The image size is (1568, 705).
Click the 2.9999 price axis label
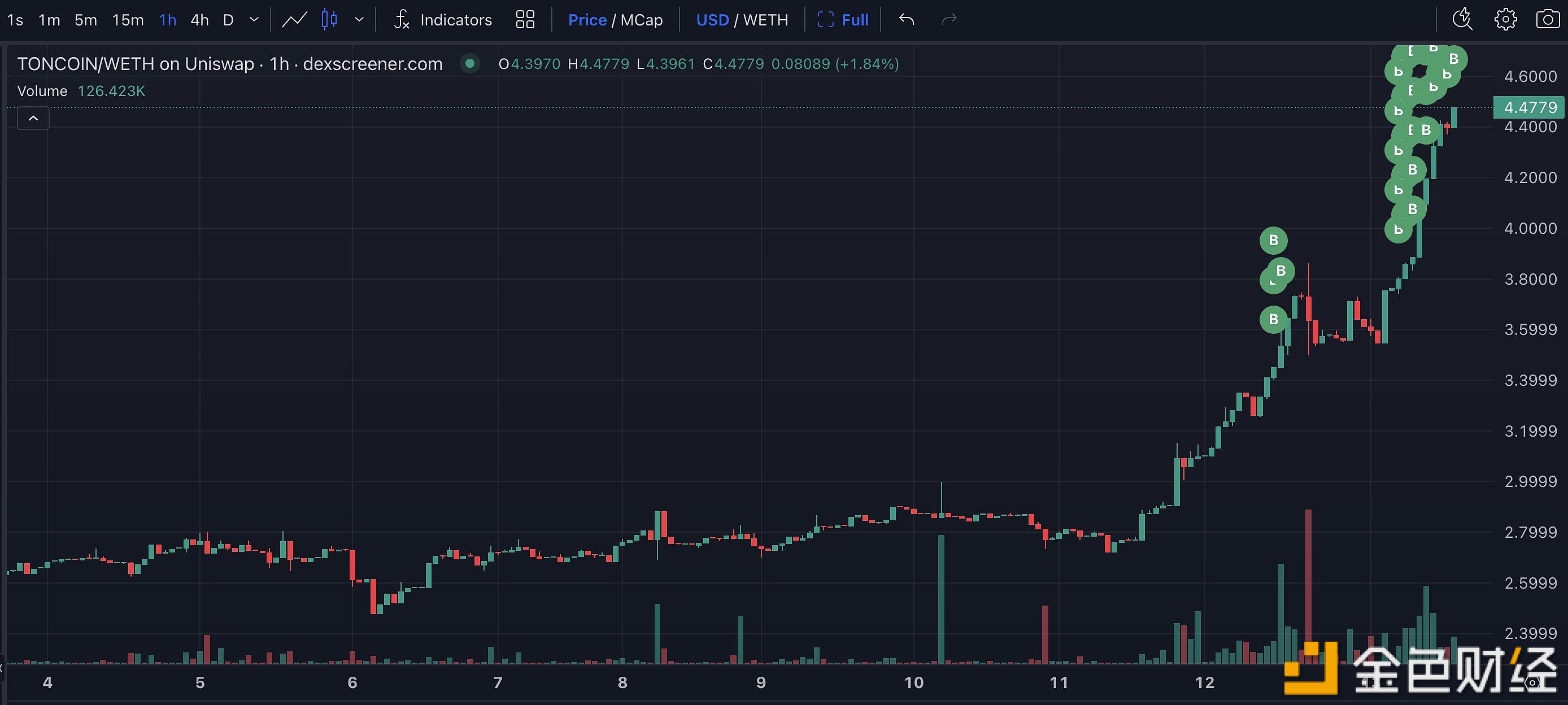(x=1530, y=481)
